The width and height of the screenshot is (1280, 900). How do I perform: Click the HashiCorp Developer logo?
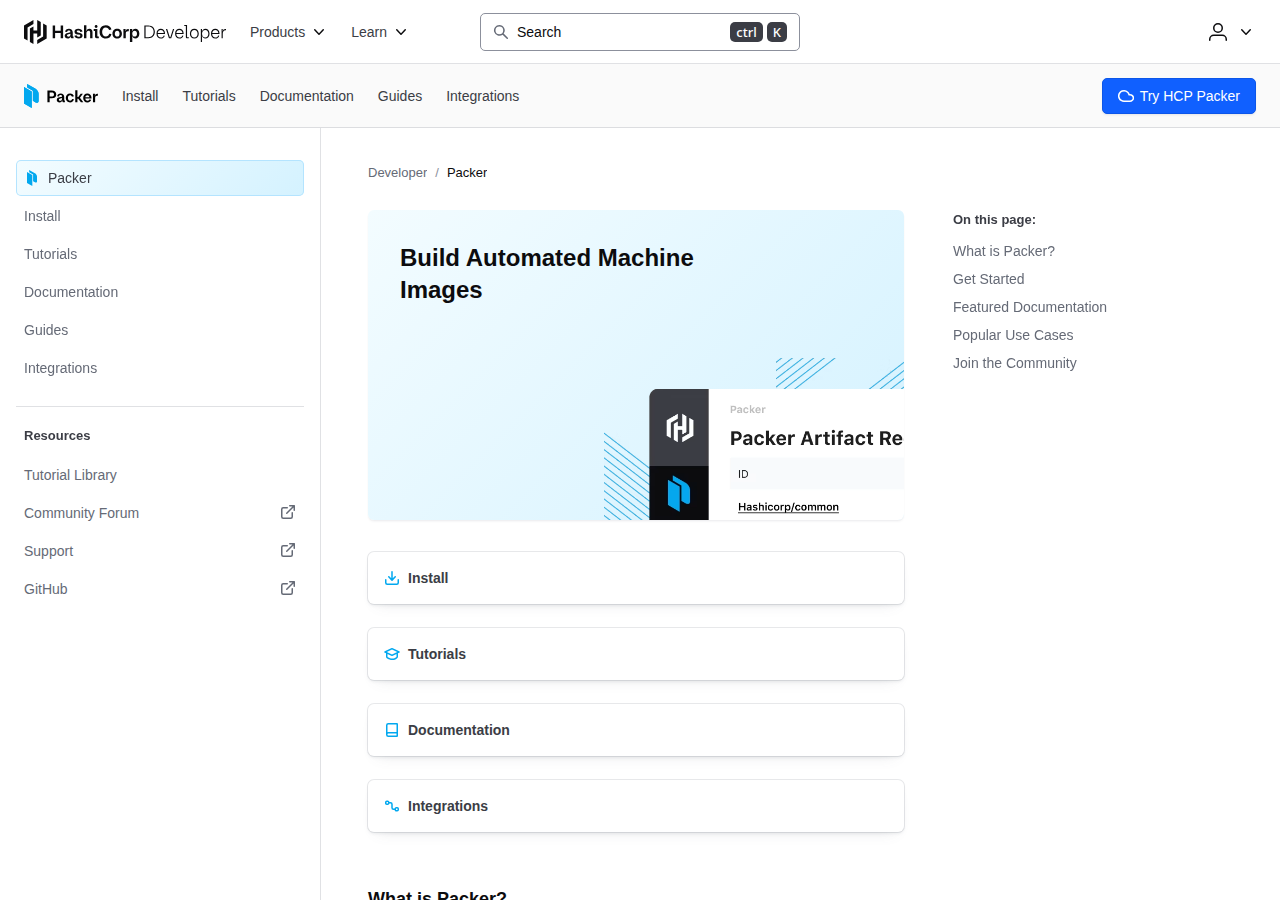click(x=125, y=32)
